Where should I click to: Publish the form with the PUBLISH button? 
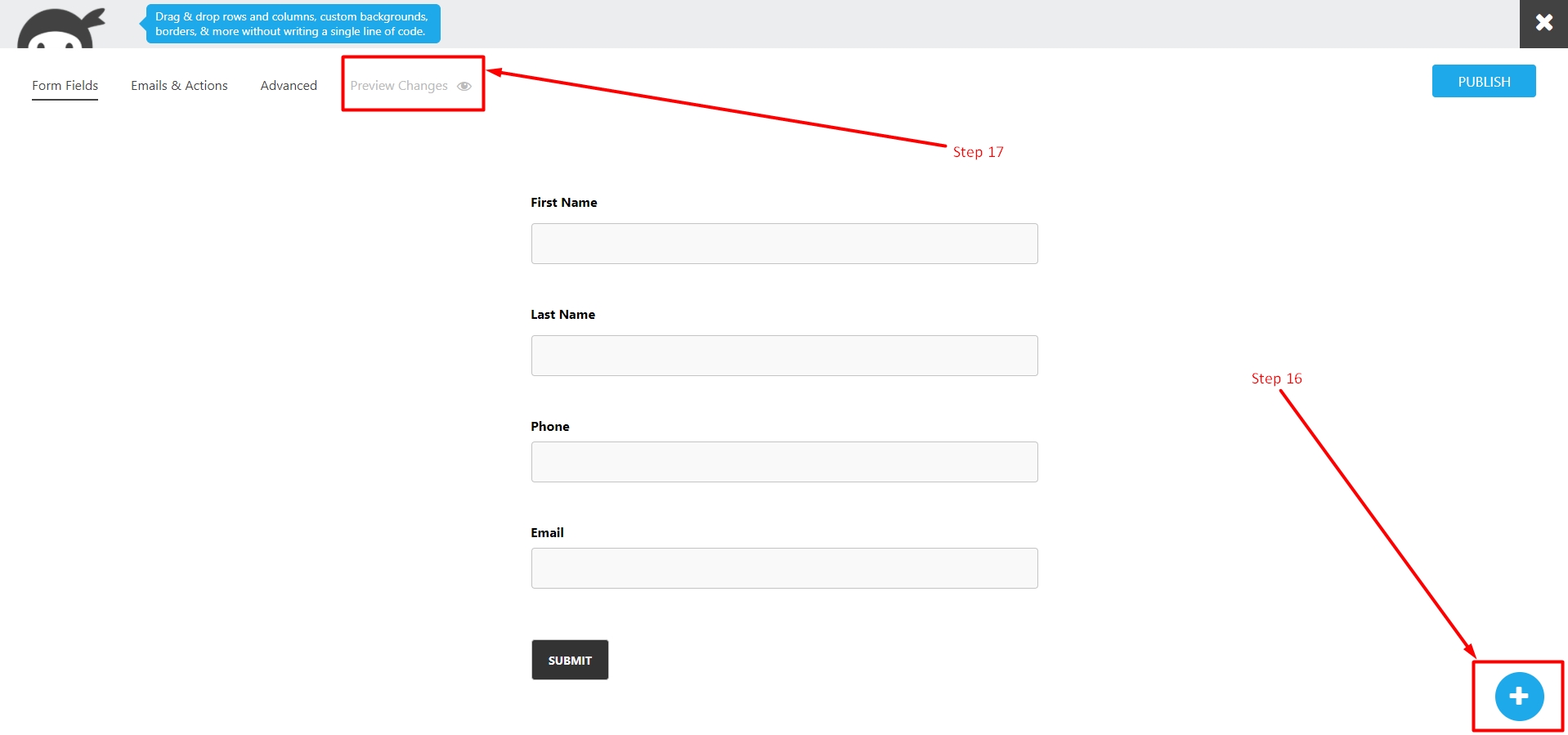point(1484,81)
